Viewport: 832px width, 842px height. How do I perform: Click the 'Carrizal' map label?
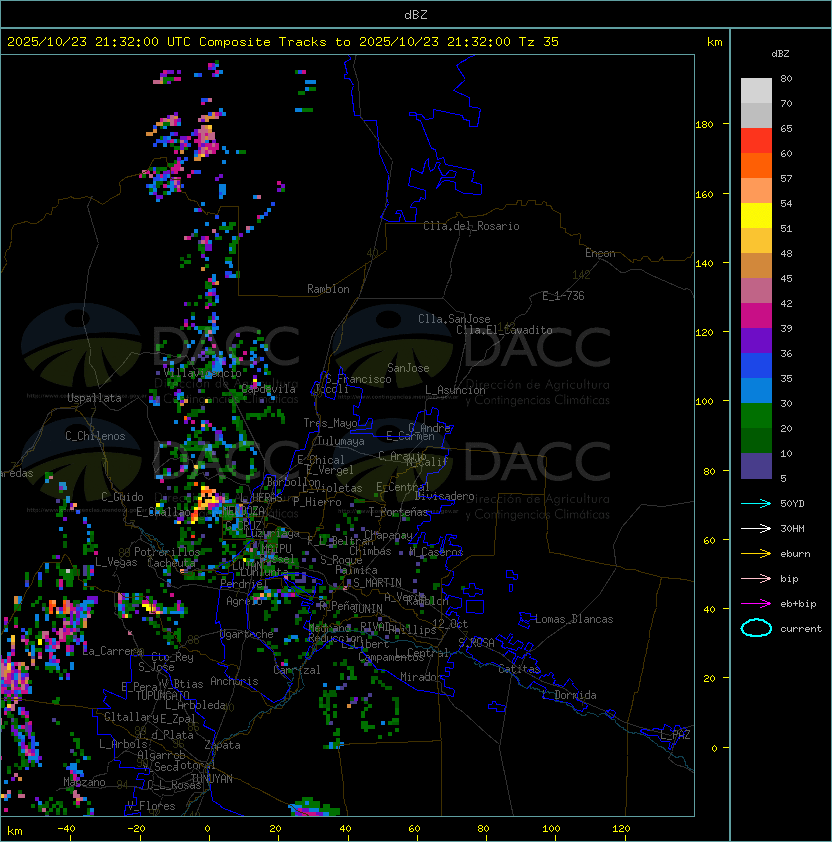point(297,670)
